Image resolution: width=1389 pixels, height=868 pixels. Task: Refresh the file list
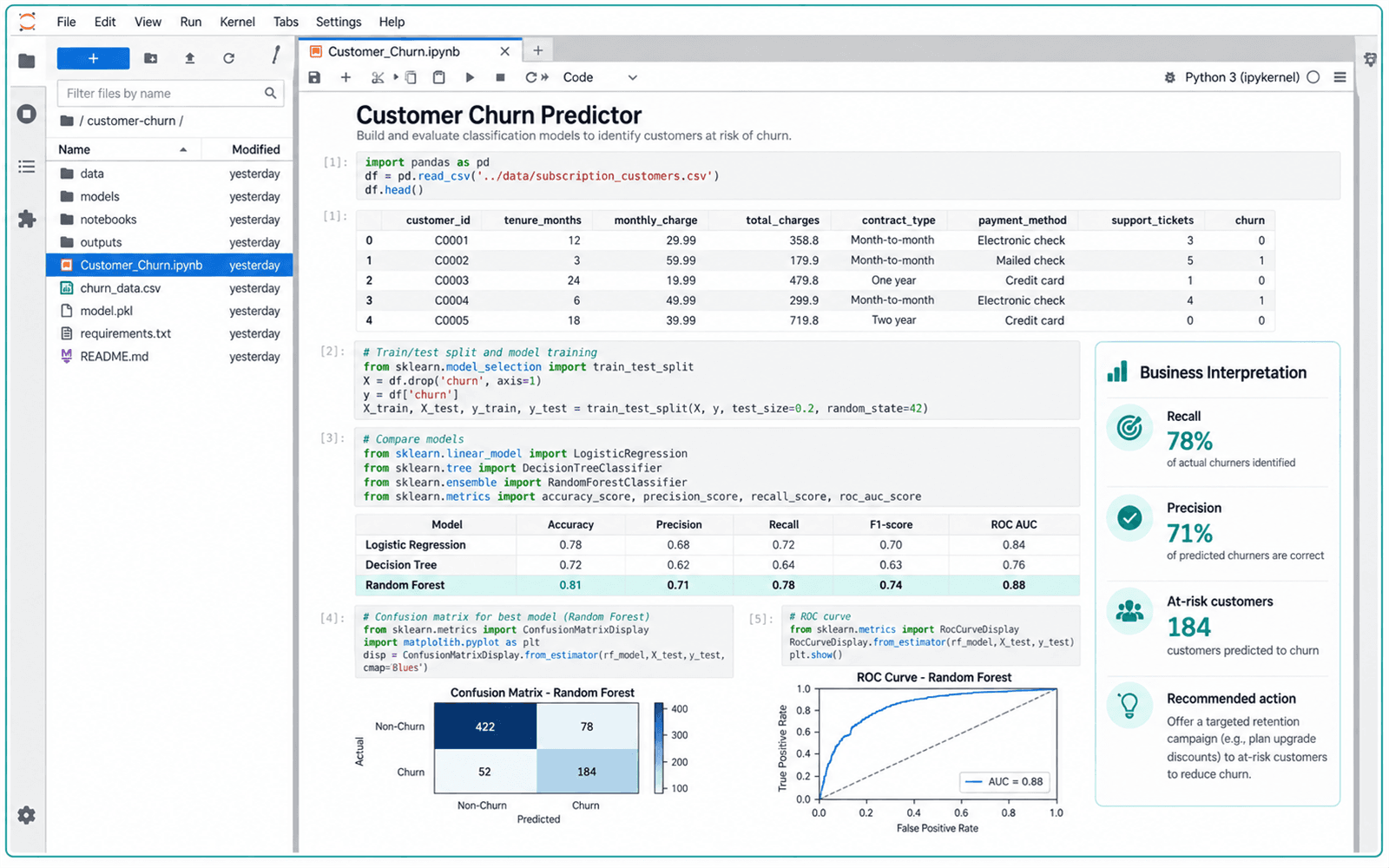(228, 58)
